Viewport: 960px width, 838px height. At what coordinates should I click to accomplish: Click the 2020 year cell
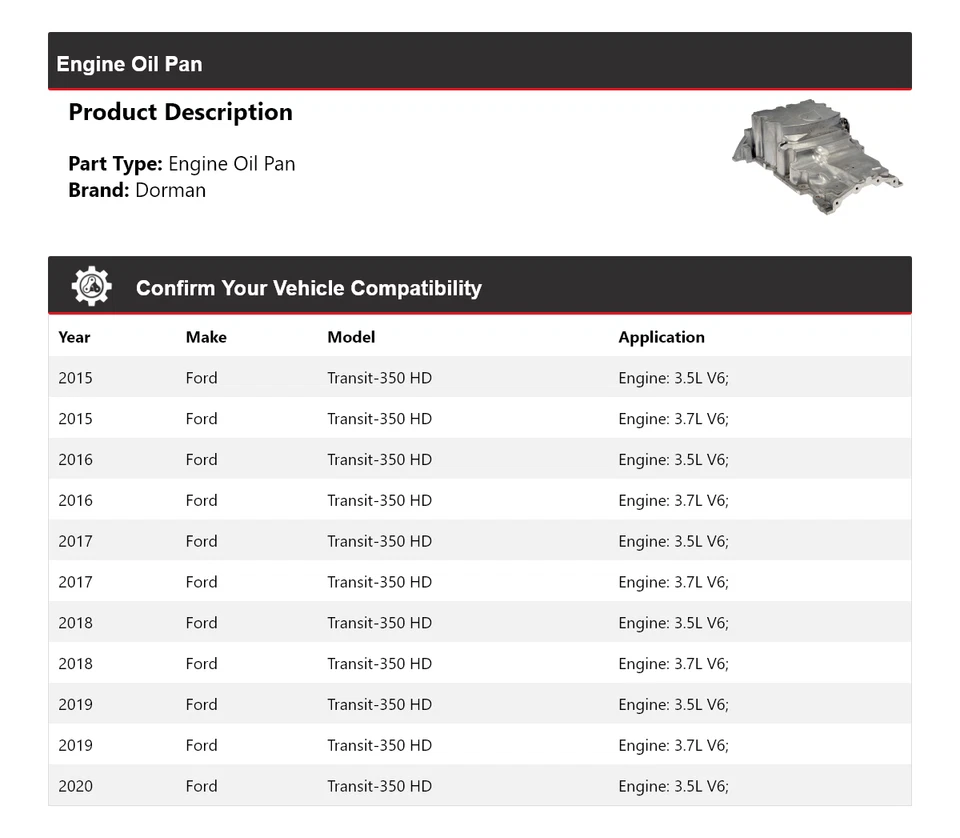tap(75, 786)
